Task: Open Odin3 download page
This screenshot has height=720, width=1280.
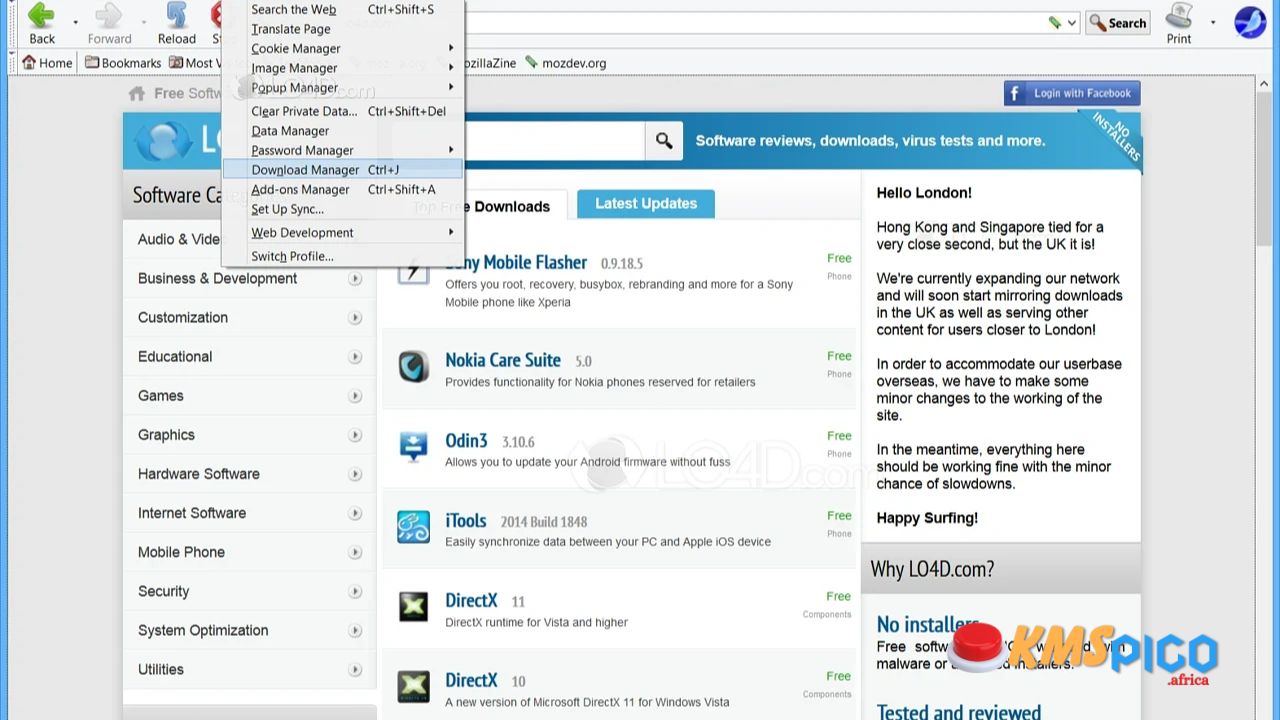Action: click(466, 440)
